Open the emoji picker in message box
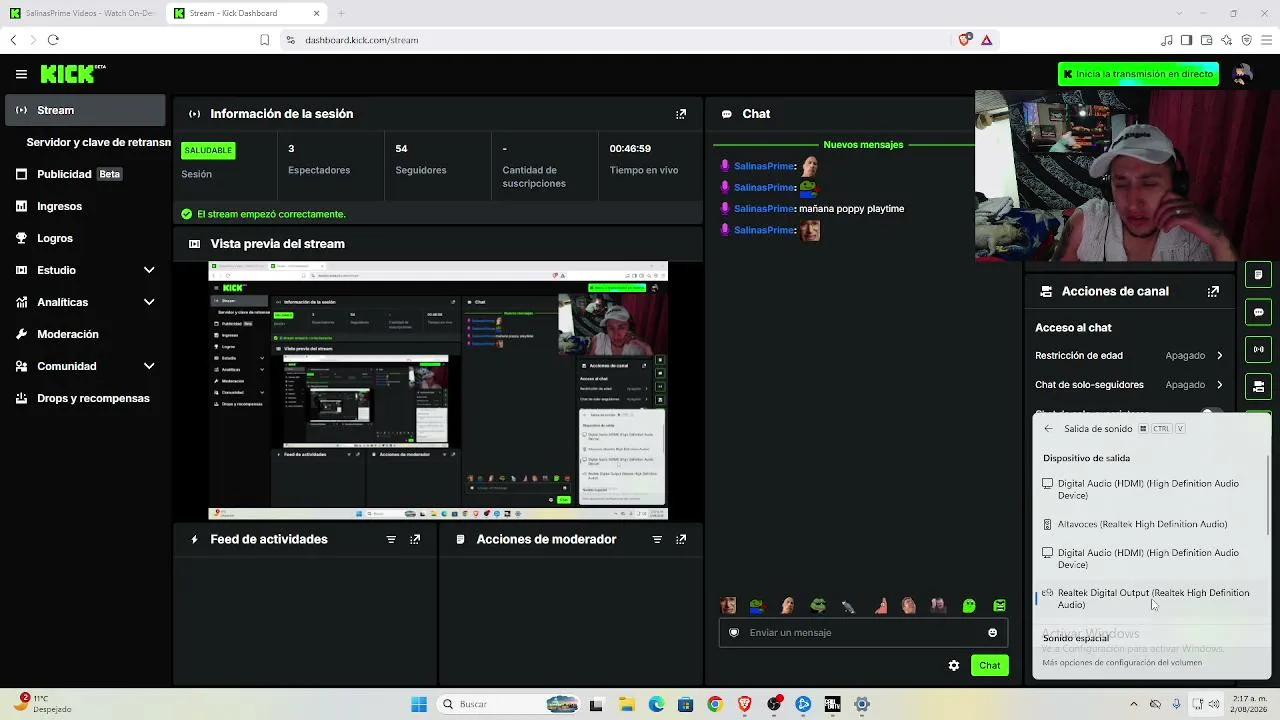This screenshot has width=1280, height=720. pyautogui.click(x=992, y=632)
